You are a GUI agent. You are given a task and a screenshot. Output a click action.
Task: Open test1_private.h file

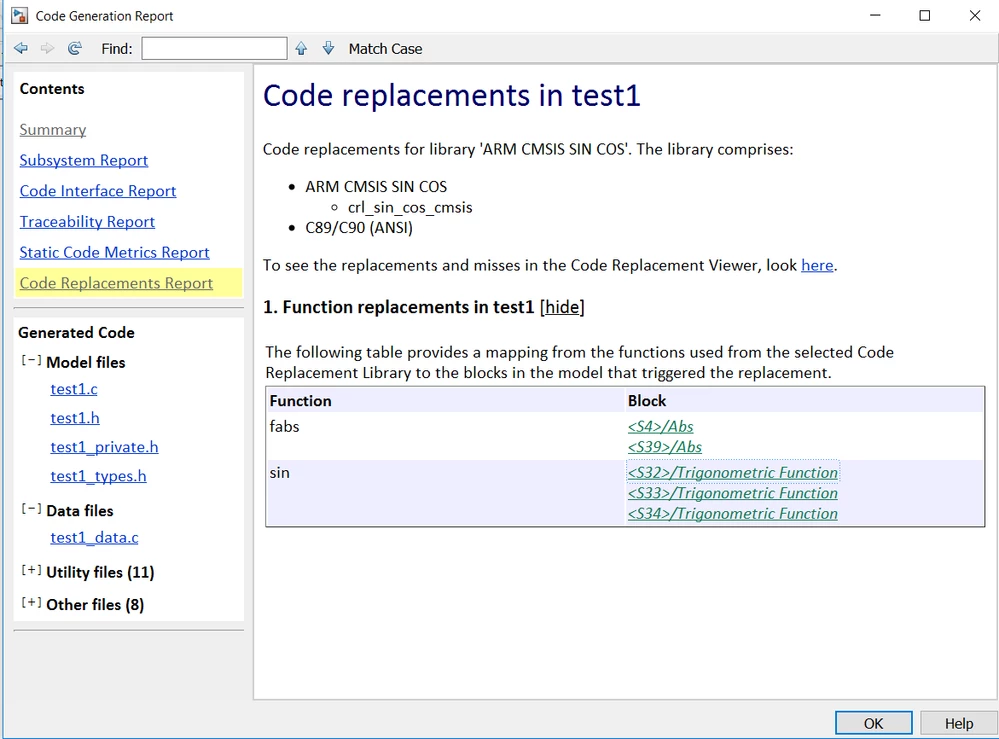tap(104, 447)
